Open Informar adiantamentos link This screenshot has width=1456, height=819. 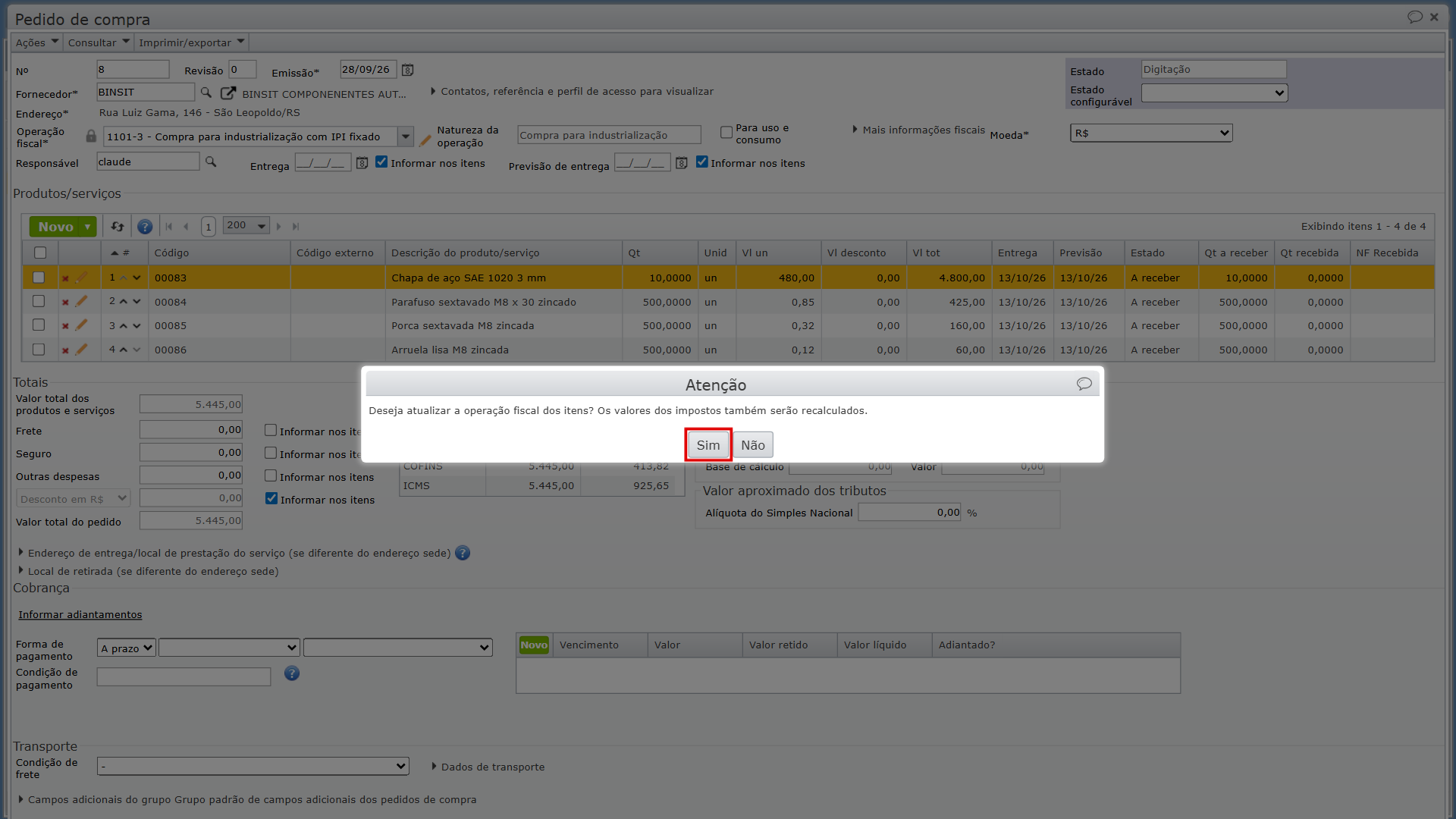(x=80, y=614)
